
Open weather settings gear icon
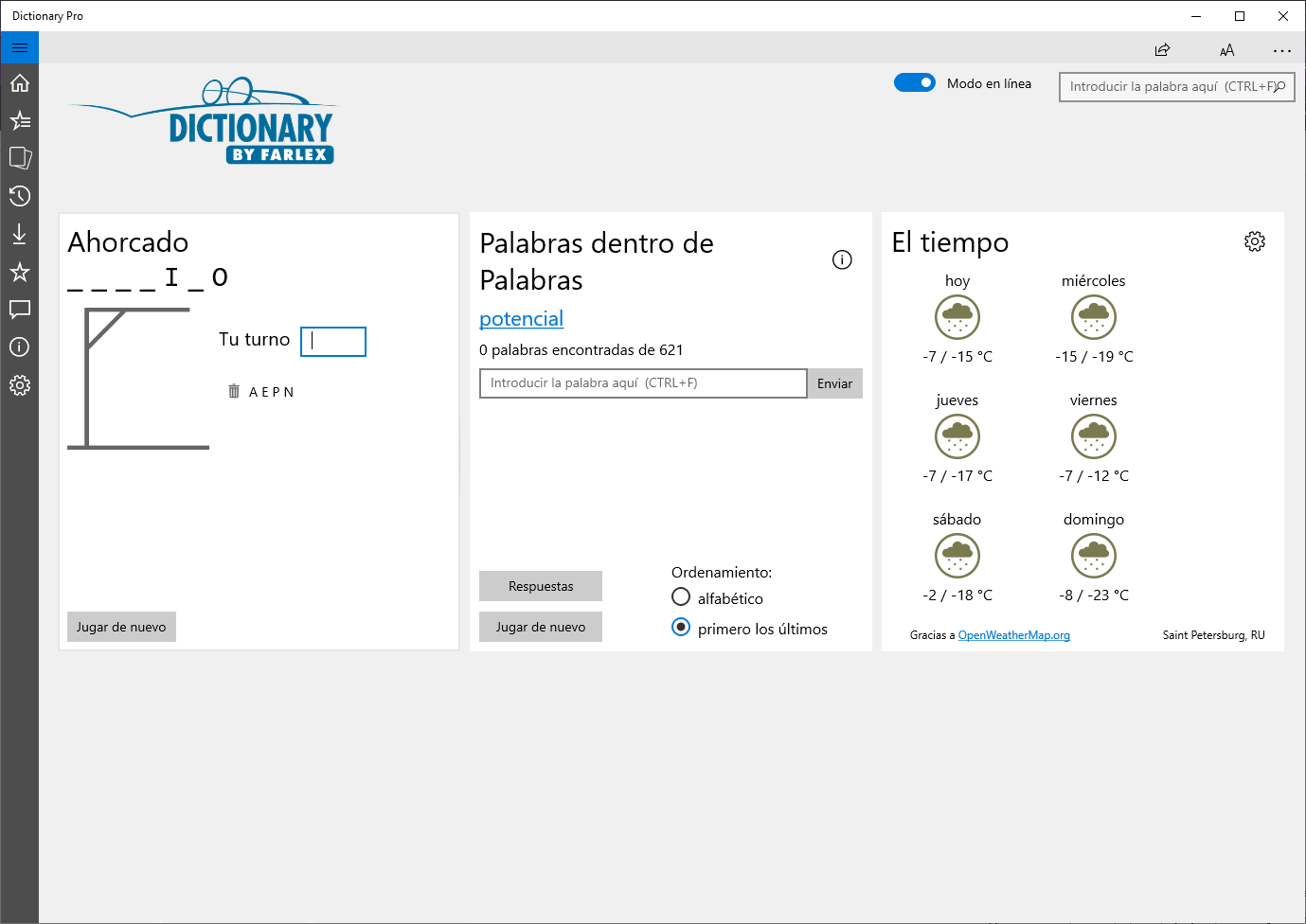click(1255, 241)
